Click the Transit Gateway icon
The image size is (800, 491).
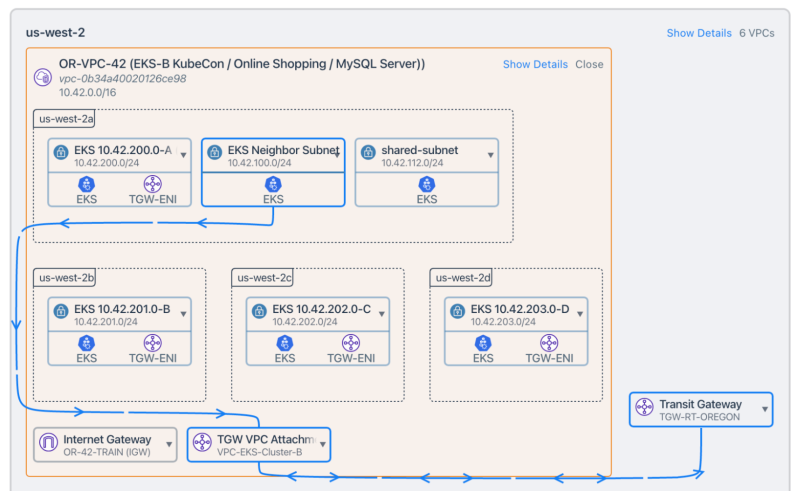click(x=644, y=407)
